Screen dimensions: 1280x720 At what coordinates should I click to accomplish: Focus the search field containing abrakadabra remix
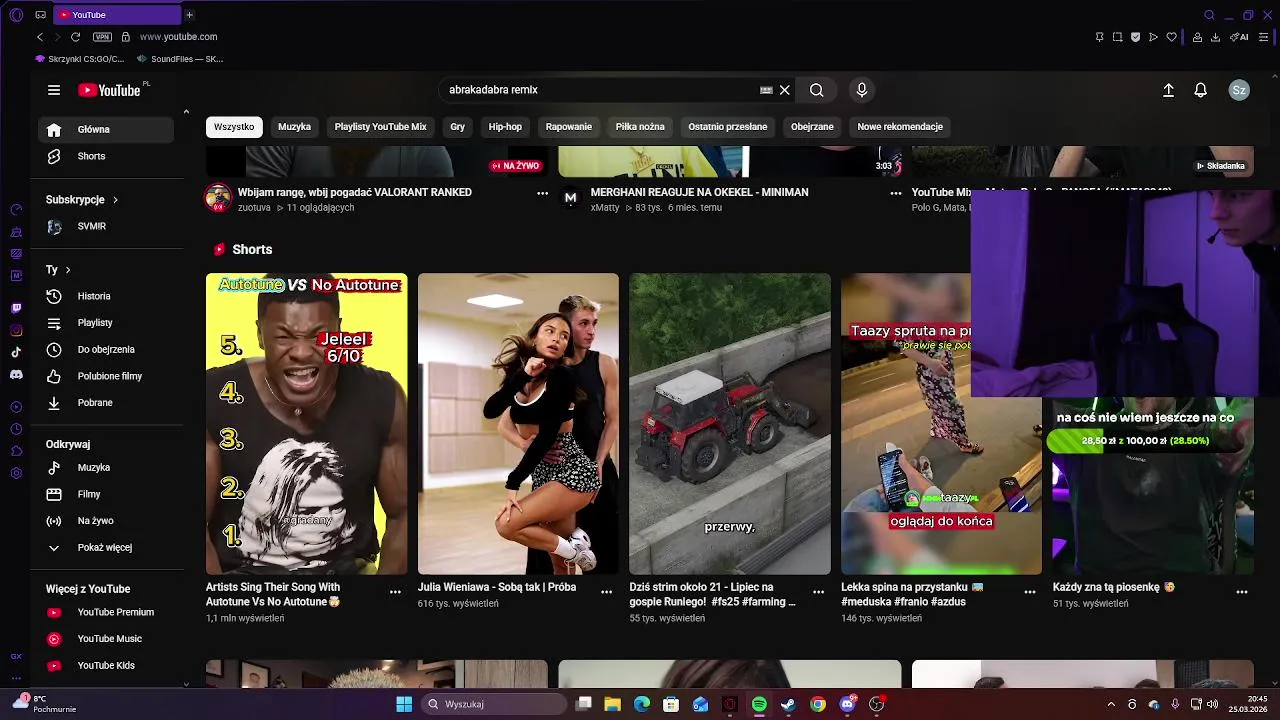600,90
